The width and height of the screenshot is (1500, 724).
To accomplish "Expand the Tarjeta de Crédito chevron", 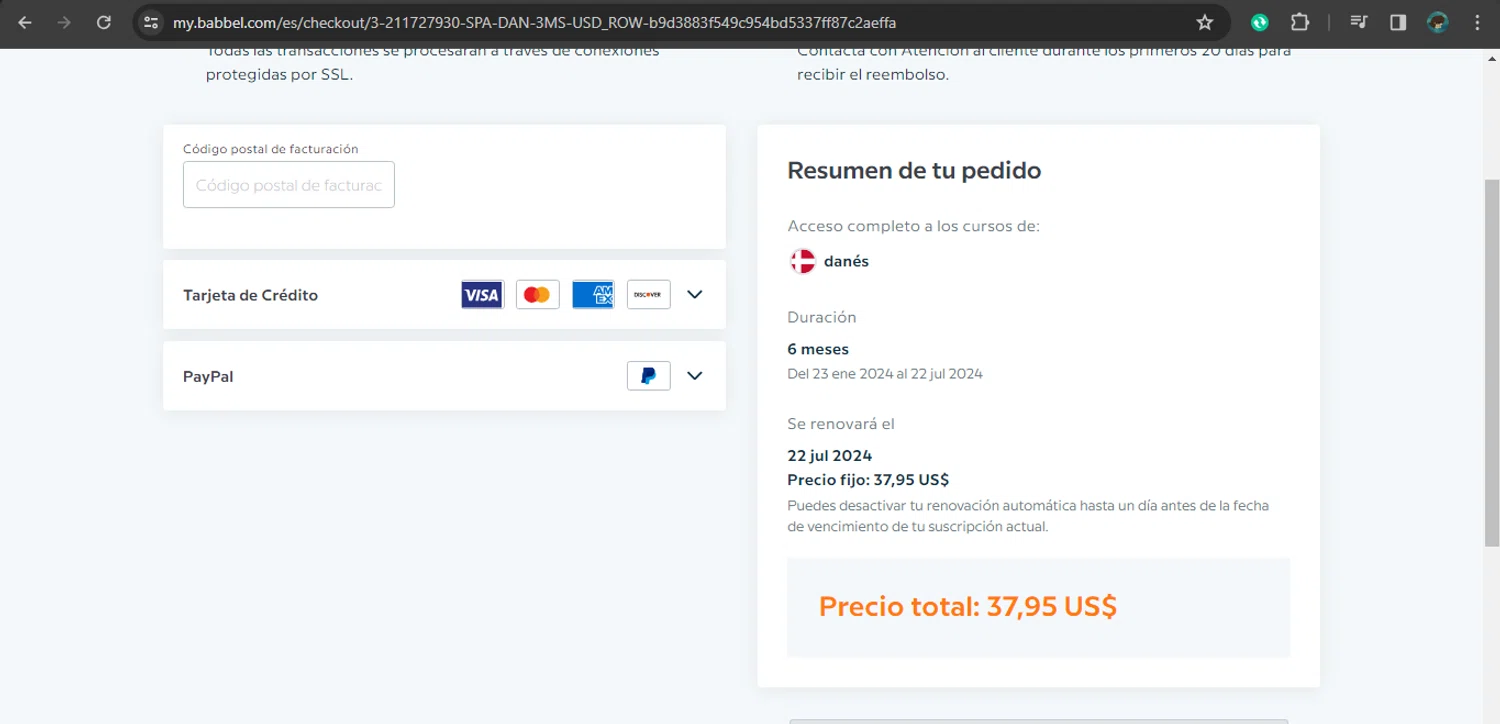I will click(695, 294).
